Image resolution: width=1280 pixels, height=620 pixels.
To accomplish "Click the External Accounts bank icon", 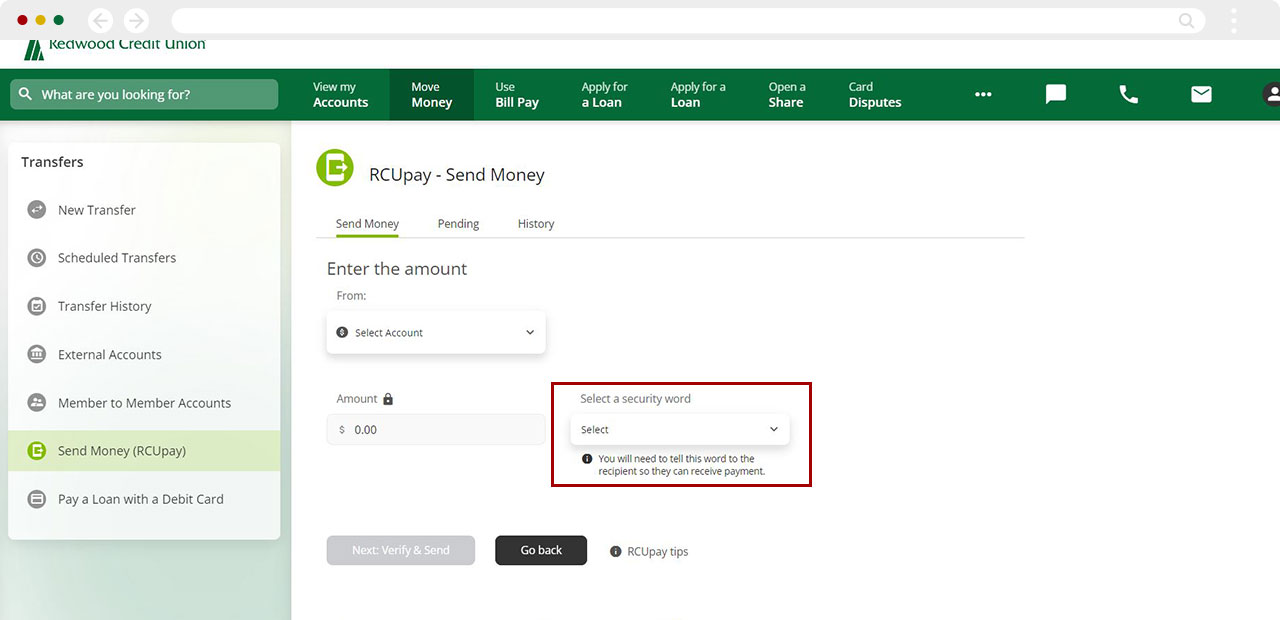I will click(x=37, y=354).
